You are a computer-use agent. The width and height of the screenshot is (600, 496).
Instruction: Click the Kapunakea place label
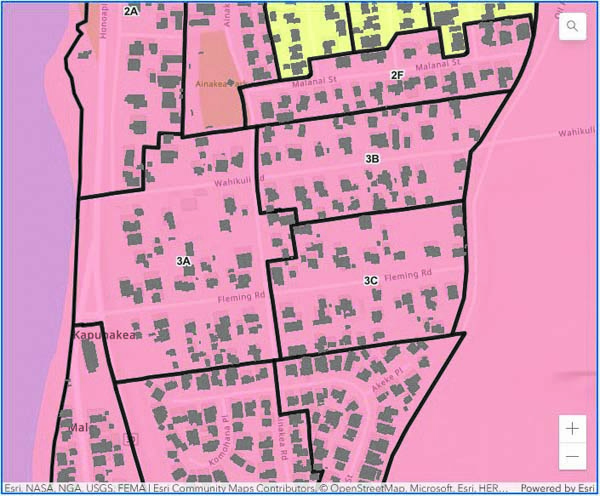click(x=104, y=335)
